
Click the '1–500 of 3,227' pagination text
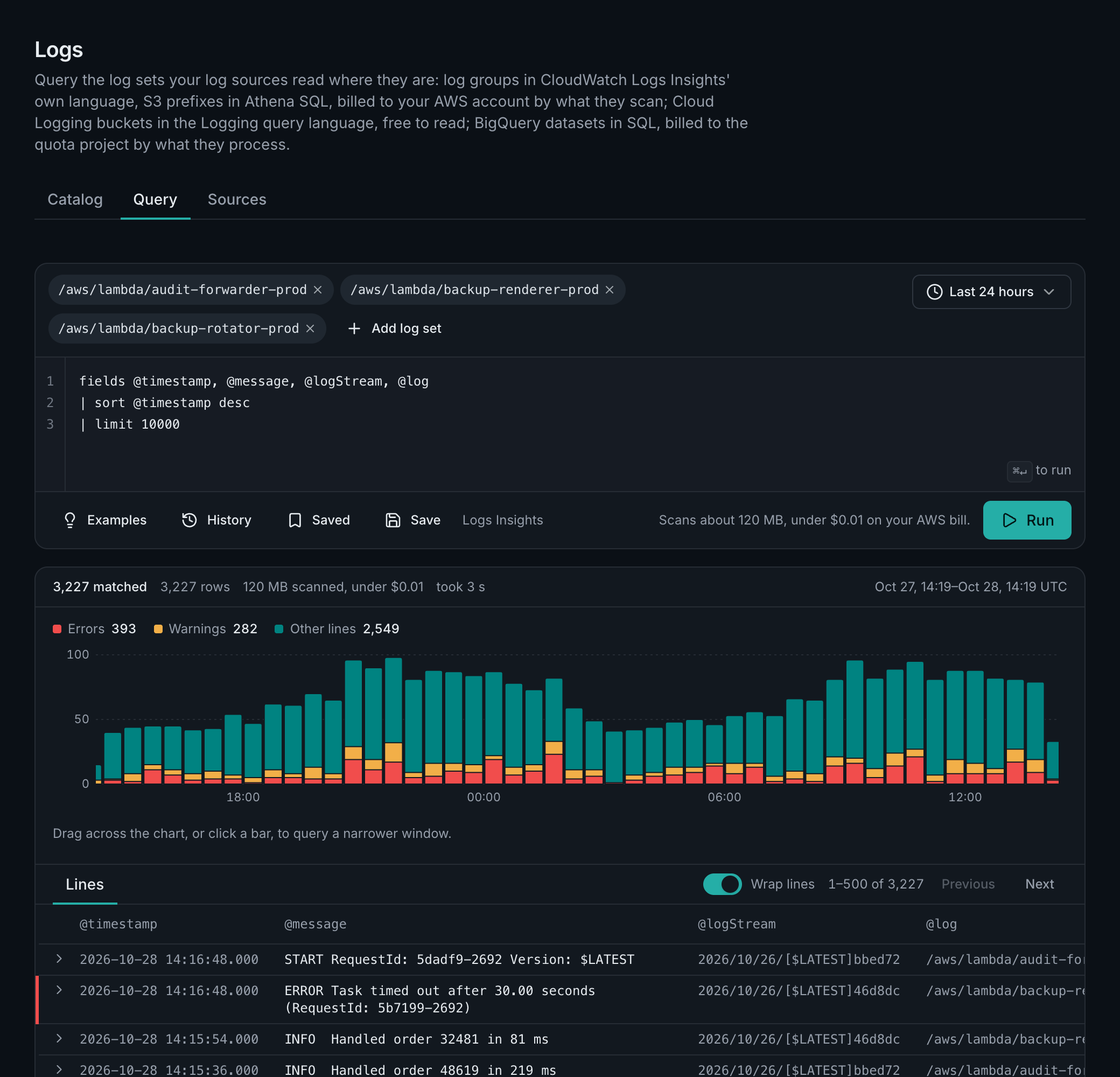876,884
